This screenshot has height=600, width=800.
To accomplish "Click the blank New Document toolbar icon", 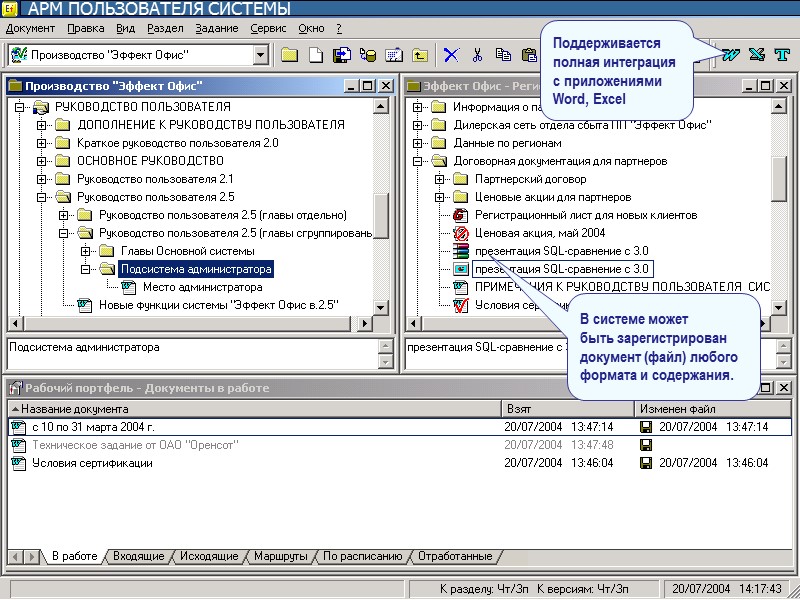I will click(316, 55).
